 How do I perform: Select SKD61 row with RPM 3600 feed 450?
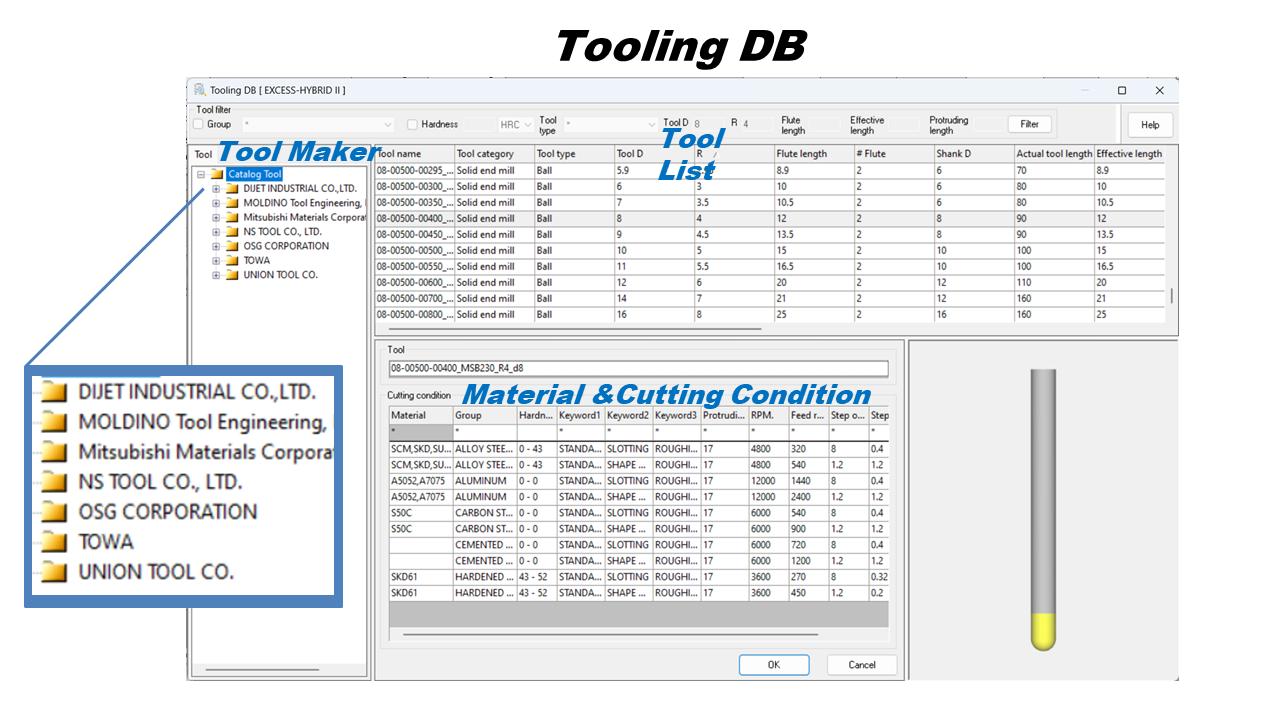click(638, 593)
